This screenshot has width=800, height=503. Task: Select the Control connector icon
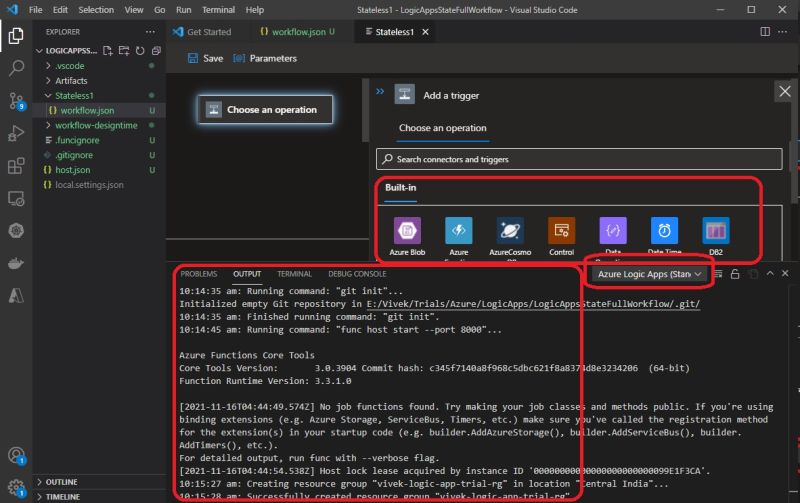point(561,231)
